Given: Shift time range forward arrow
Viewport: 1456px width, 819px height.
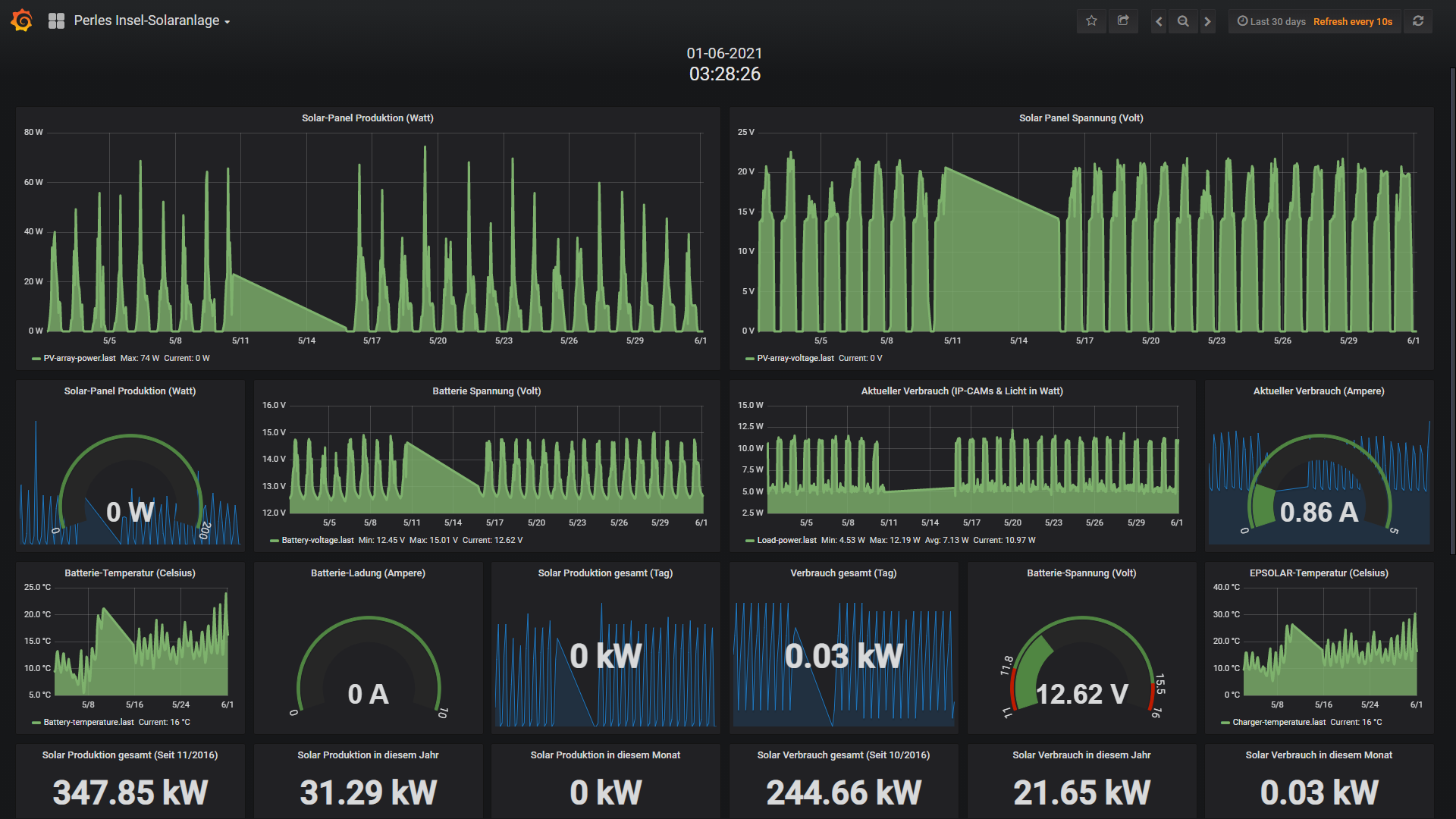Looking at the screenshot, I should [1208, 21].
